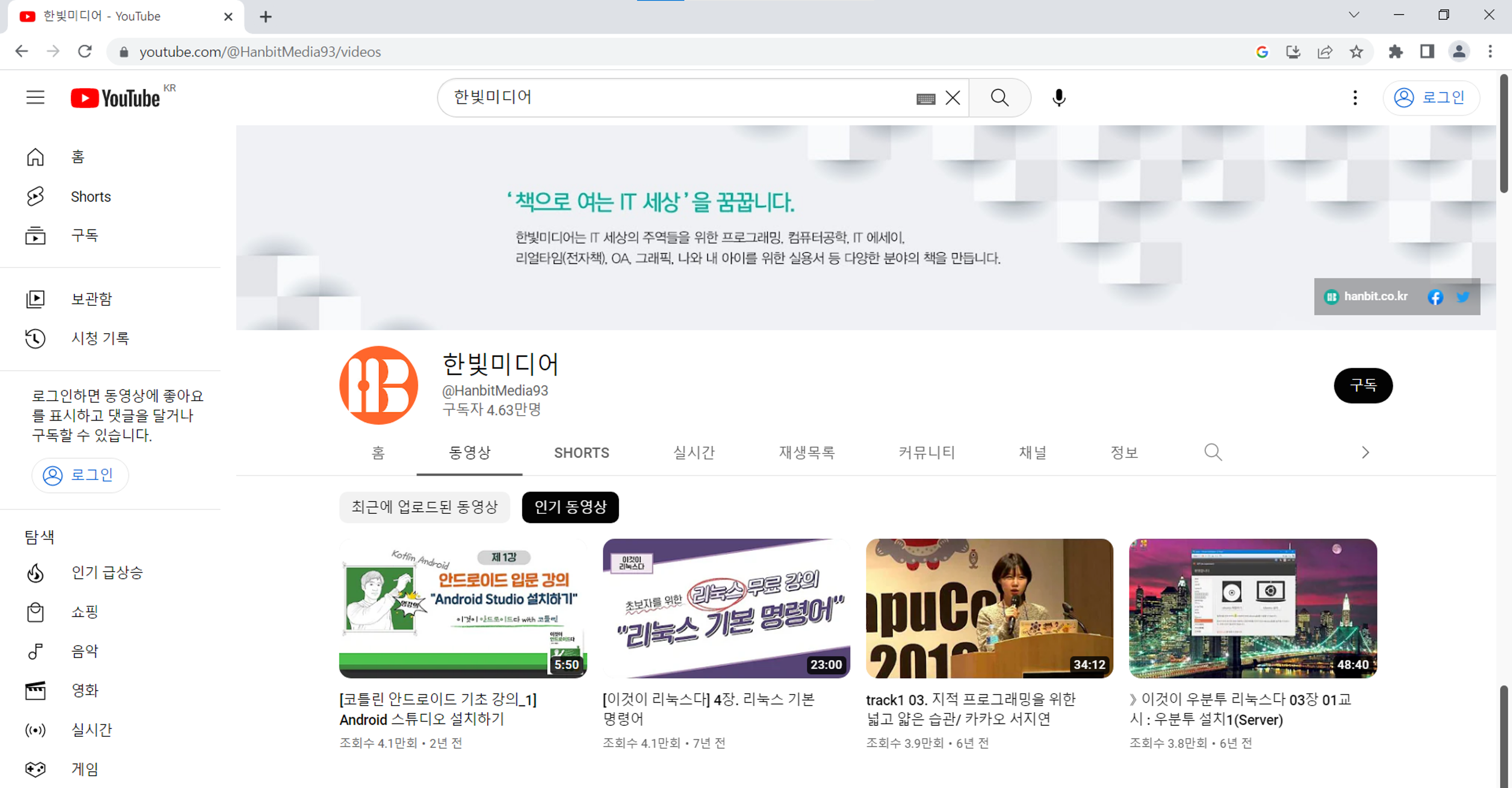Open a new browser tab
This screenshot has height=788, width=1512.
point(266,16)
